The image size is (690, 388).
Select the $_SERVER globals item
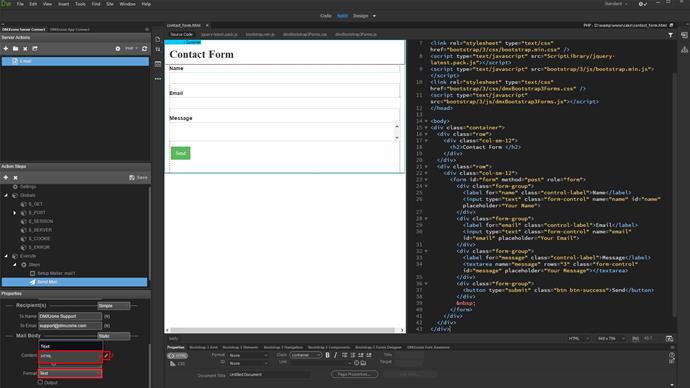tap(40, 230)
